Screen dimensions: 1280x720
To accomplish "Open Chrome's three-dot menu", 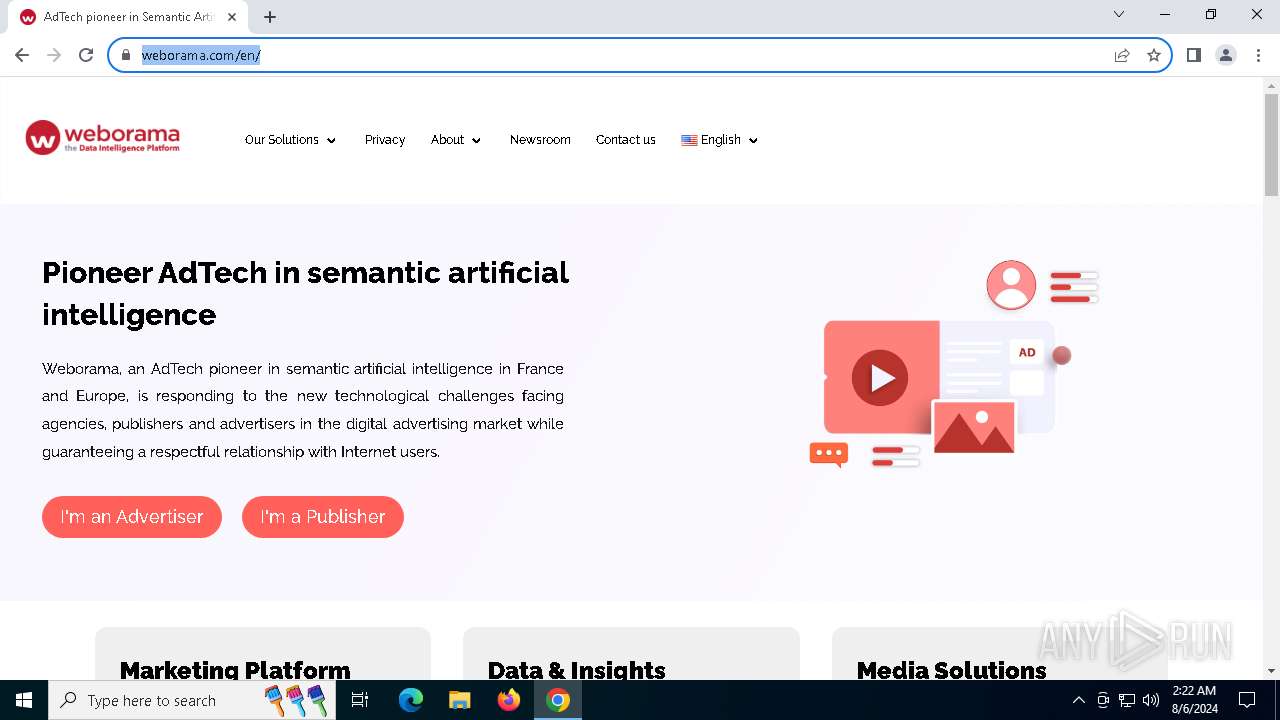I will [1258, 55].
